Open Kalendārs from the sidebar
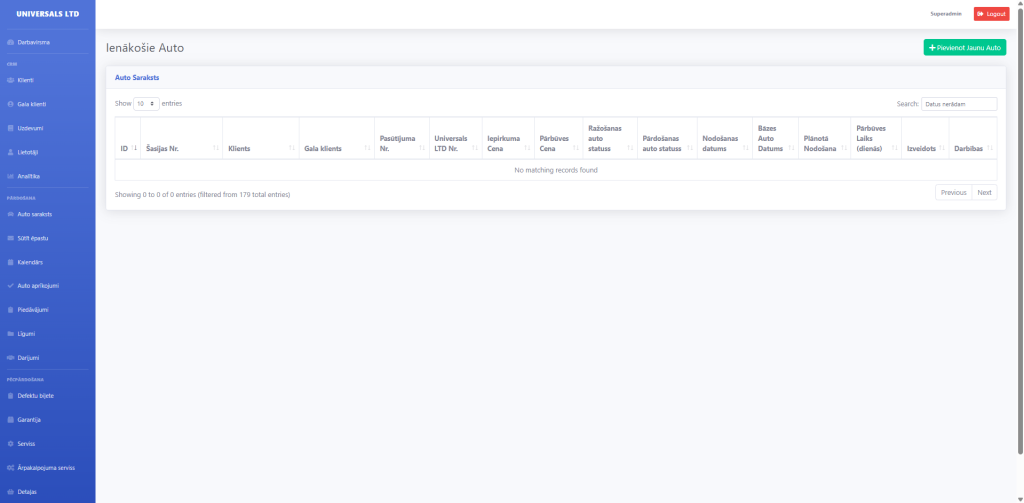Image resolution: width=1024 pixels, height=503 pixels. [x=10, y=262]
